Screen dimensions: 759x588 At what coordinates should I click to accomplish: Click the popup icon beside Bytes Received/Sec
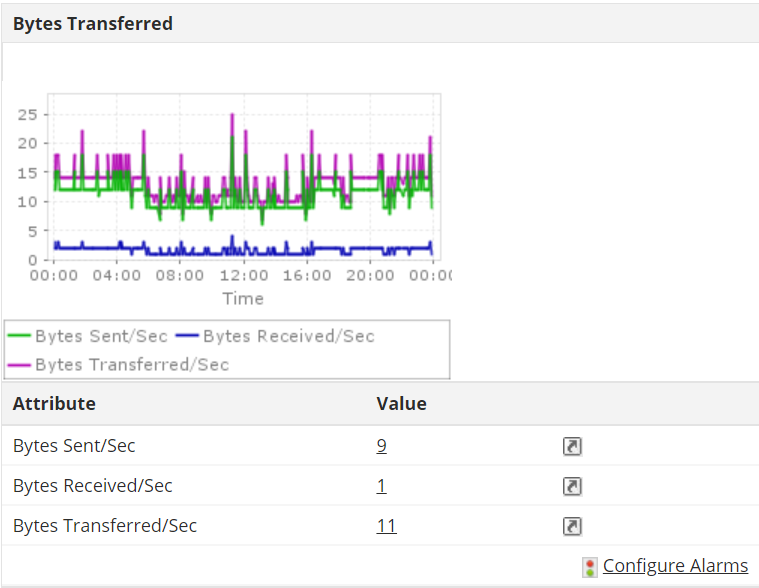pos(572,486)
